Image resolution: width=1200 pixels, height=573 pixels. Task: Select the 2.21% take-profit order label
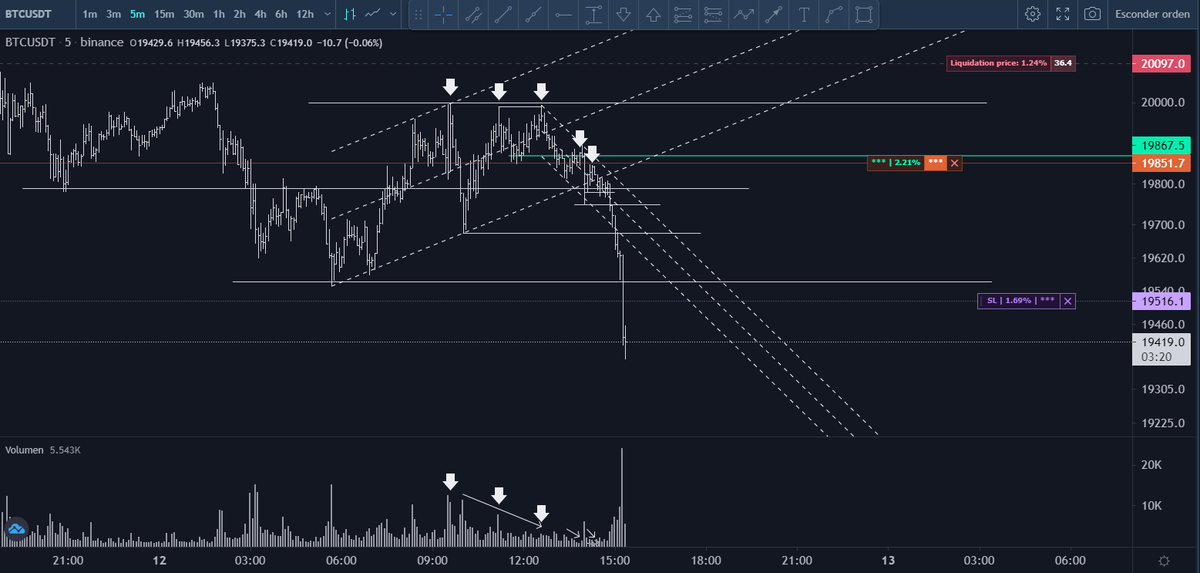pos(895,163)
